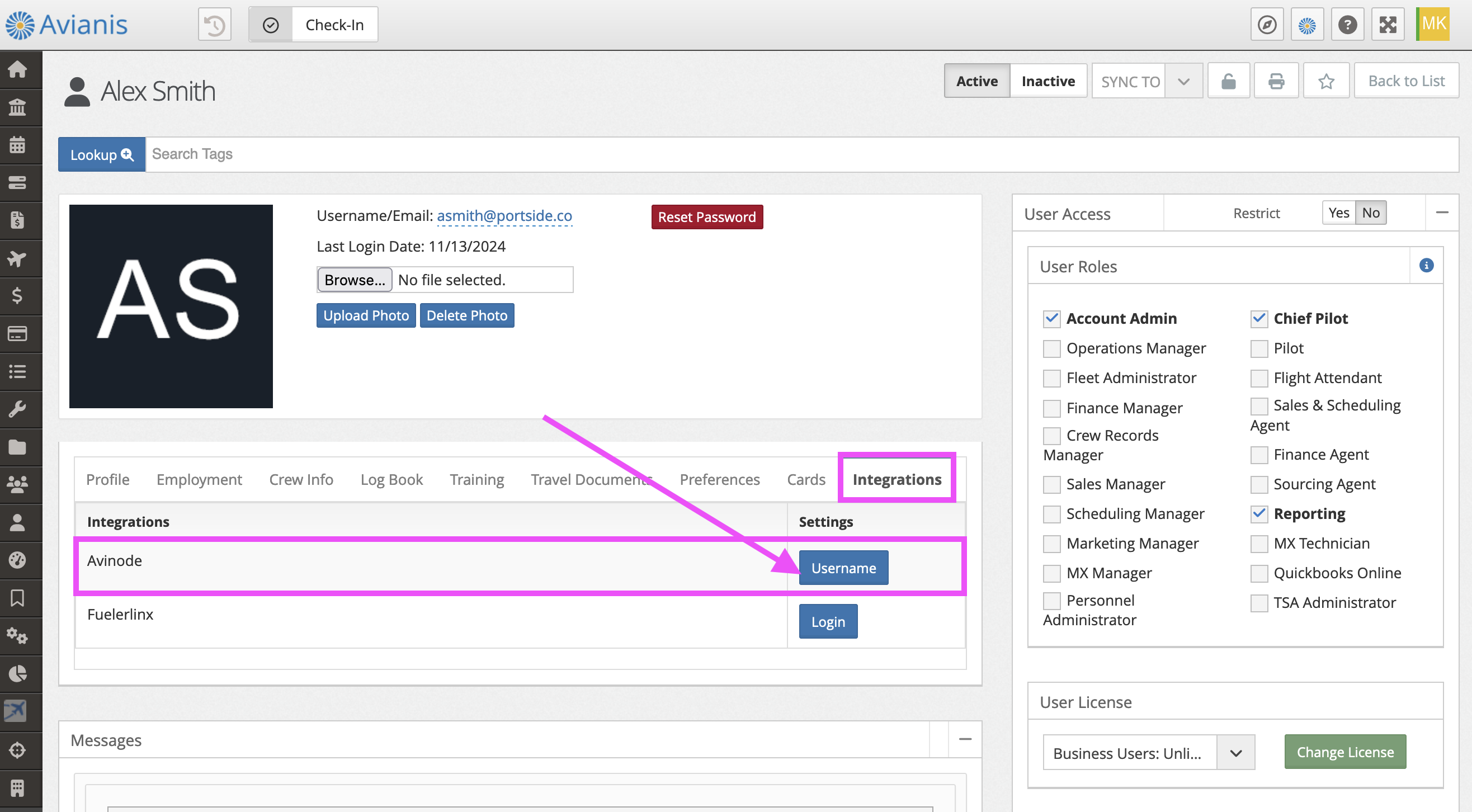Click the Avinode Username button

pos(843,568)
